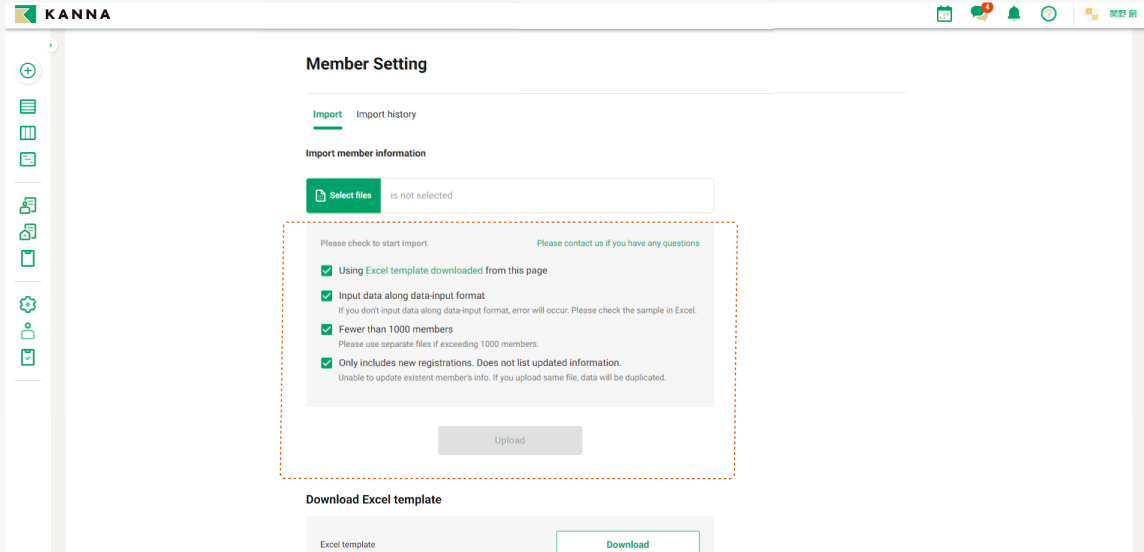Click the clipboard checkmark icon in sidebar
The height and width of the screenshot is (552, 1144).
pyautogui.click(x=28, y=357)
